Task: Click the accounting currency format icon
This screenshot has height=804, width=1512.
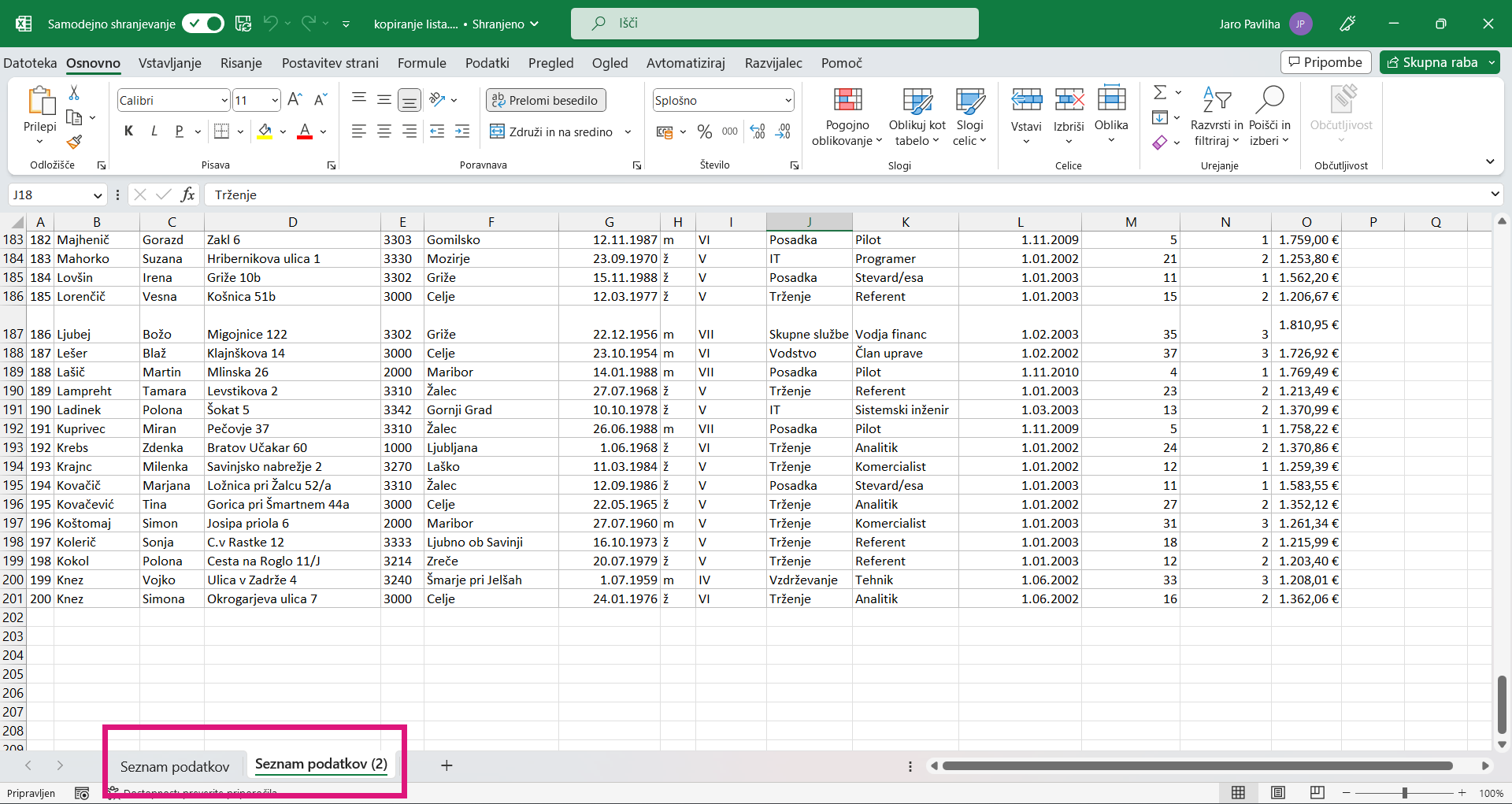Action: tap(665, 132)
